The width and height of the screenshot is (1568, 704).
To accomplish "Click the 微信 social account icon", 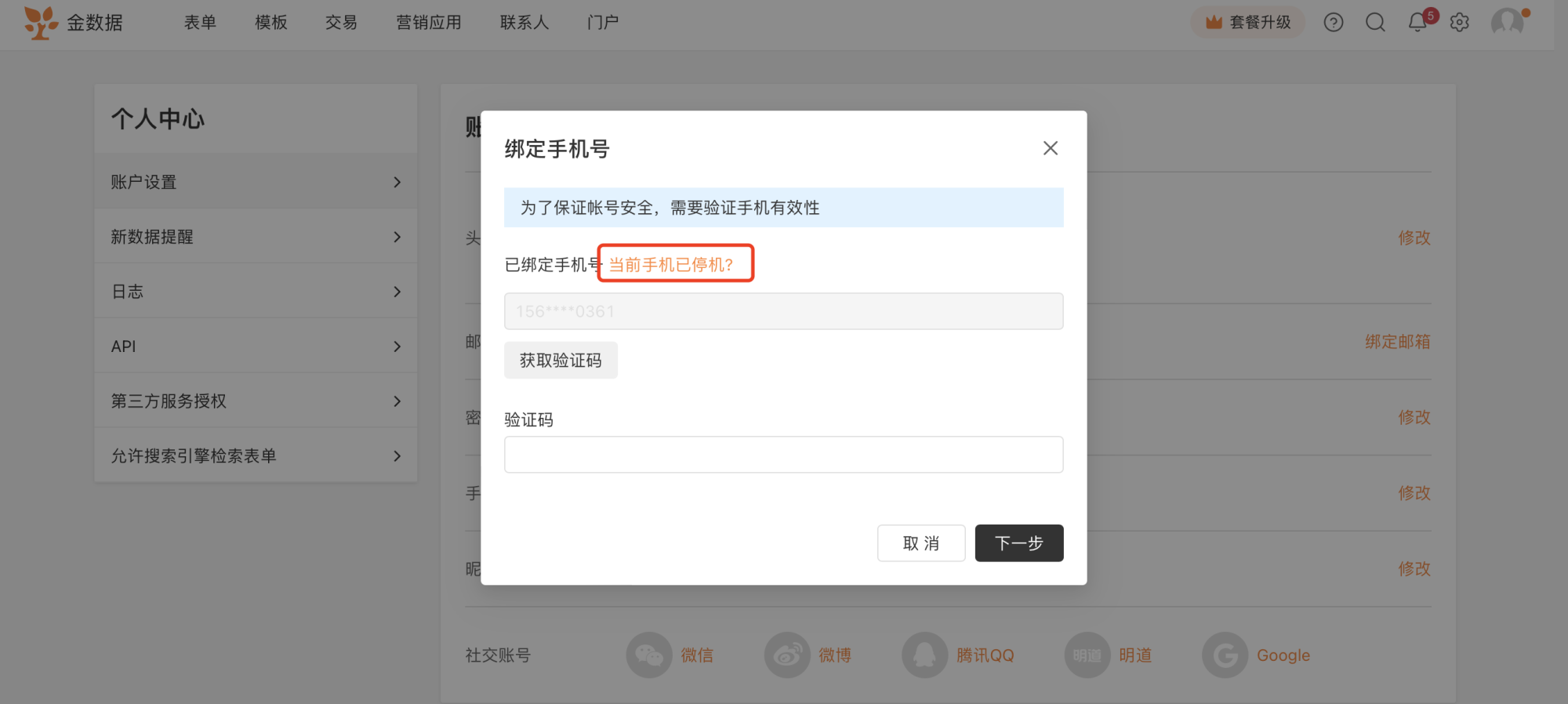I will tap(649, 655).
